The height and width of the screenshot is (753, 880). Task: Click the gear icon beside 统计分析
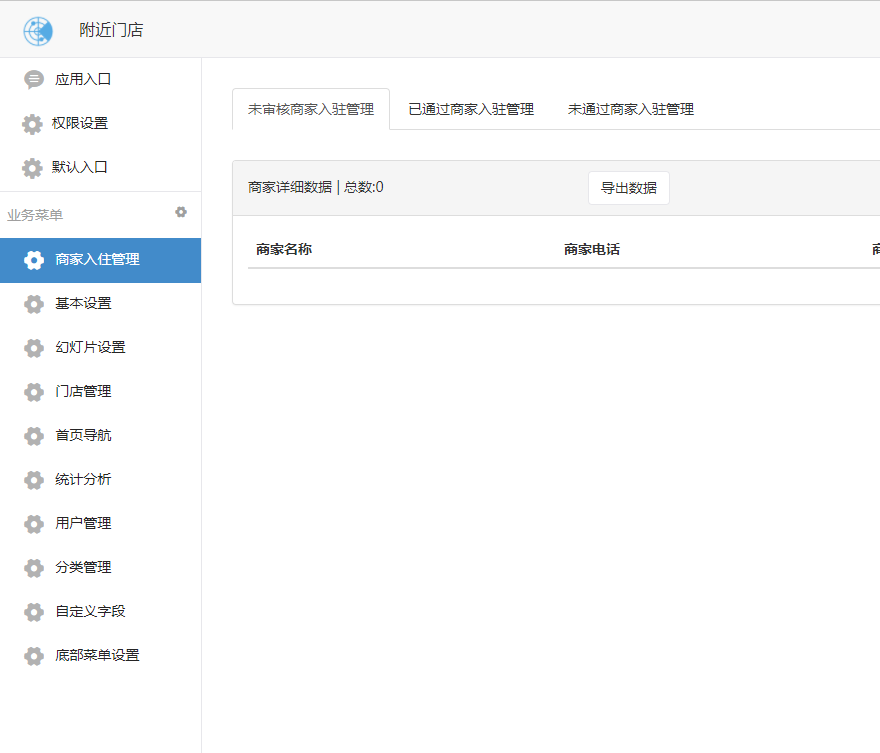point(34,480)
